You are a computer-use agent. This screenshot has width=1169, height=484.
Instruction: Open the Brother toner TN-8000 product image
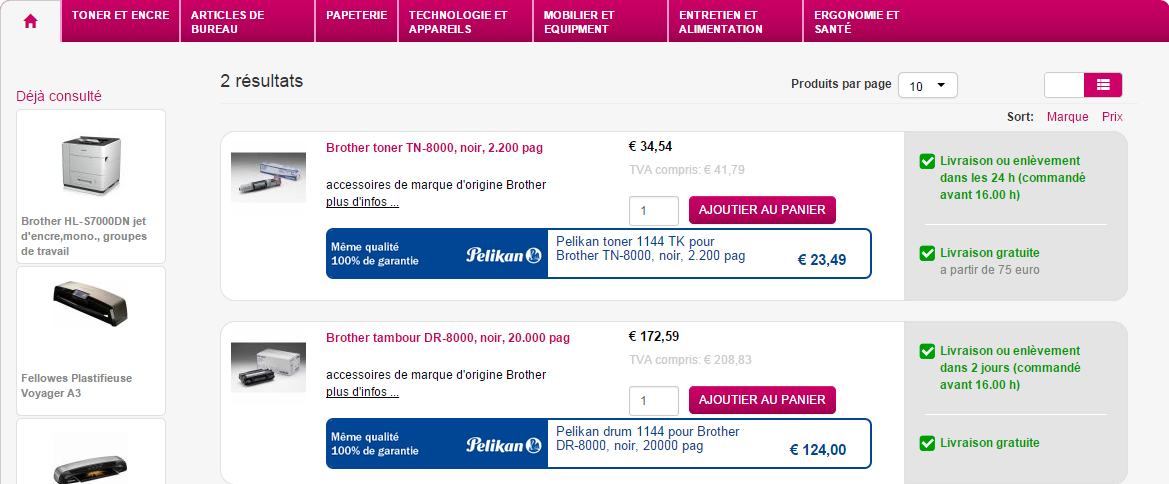pyautogui.click(x=268, y=176)
